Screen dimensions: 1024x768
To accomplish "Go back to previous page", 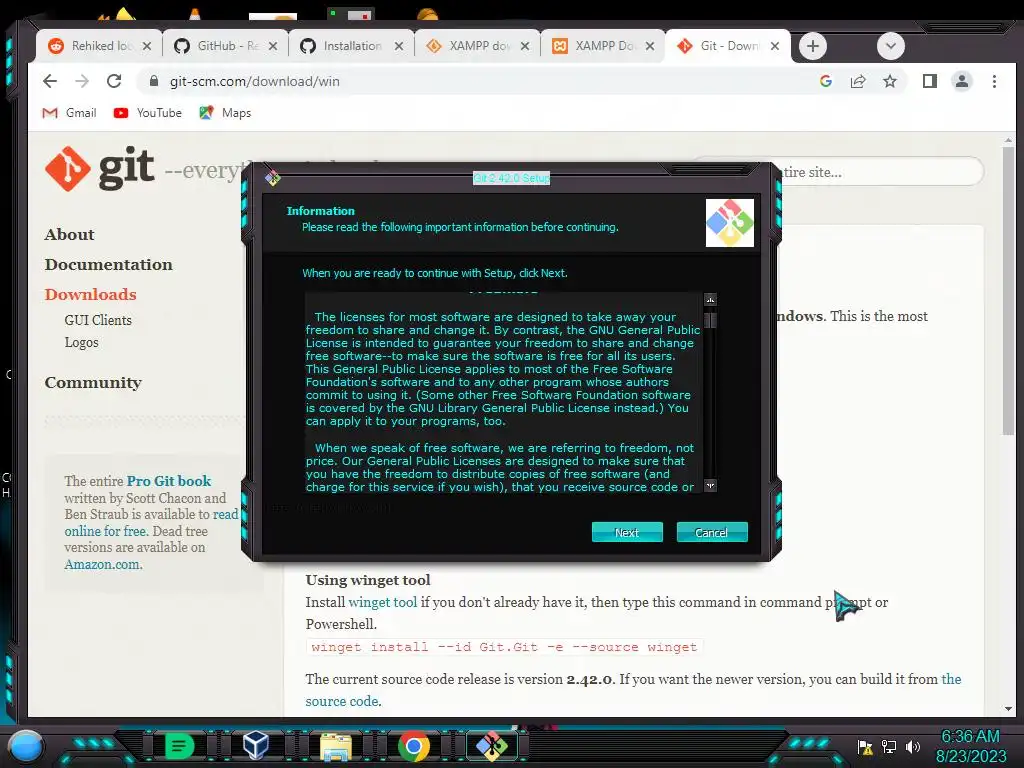I will [50, 81].
